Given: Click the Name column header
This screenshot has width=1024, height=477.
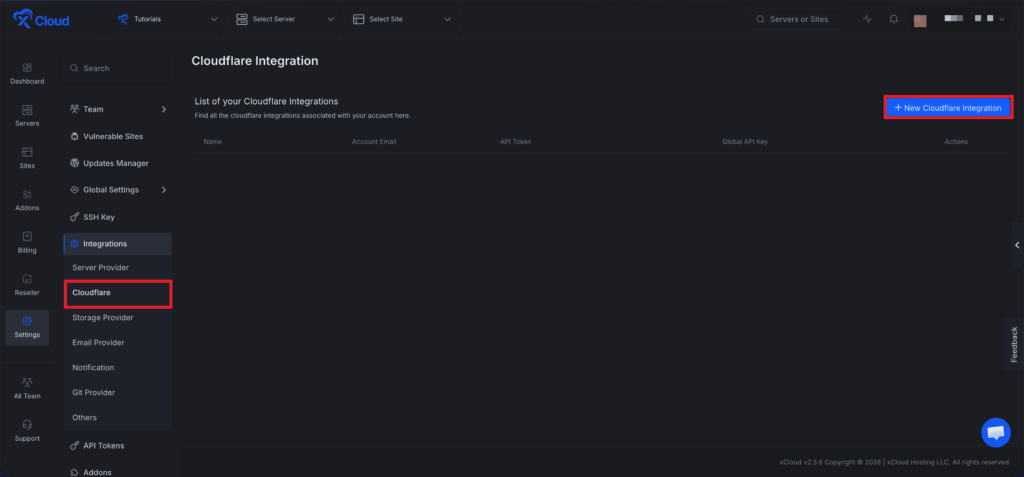Looking at the screenshot, I should coord(213,142).
